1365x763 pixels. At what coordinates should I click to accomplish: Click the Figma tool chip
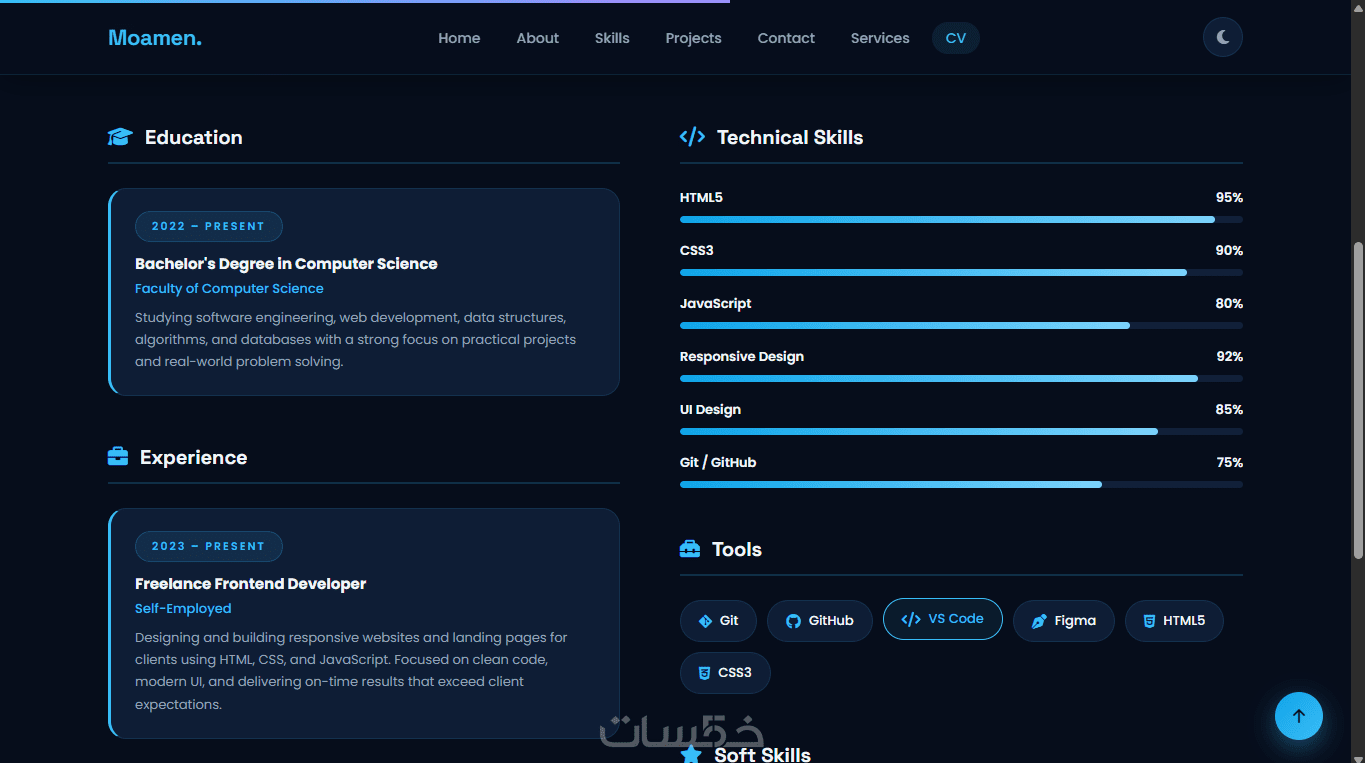[x=1064, y=621]
